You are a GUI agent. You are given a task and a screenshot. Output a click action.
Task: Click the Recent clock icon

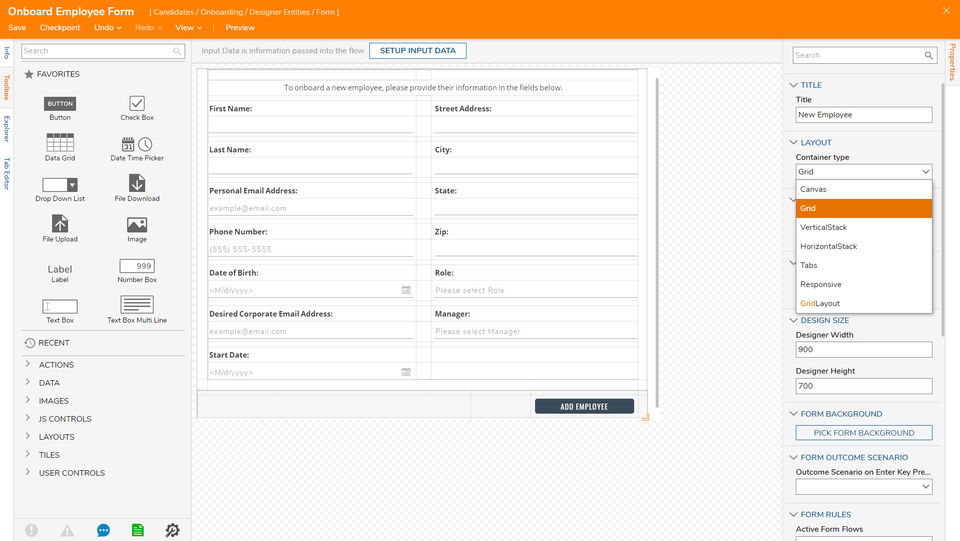coord(29,343)
